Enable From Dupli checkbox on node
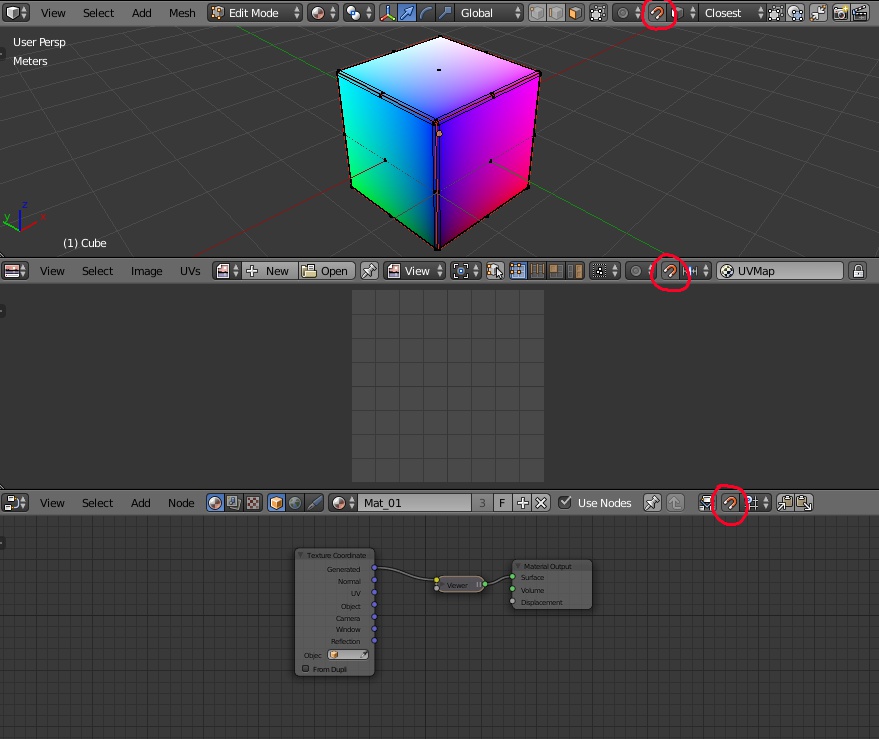This screenshot has height=739, width=879. pyautogui.click(x=306, y=668)
